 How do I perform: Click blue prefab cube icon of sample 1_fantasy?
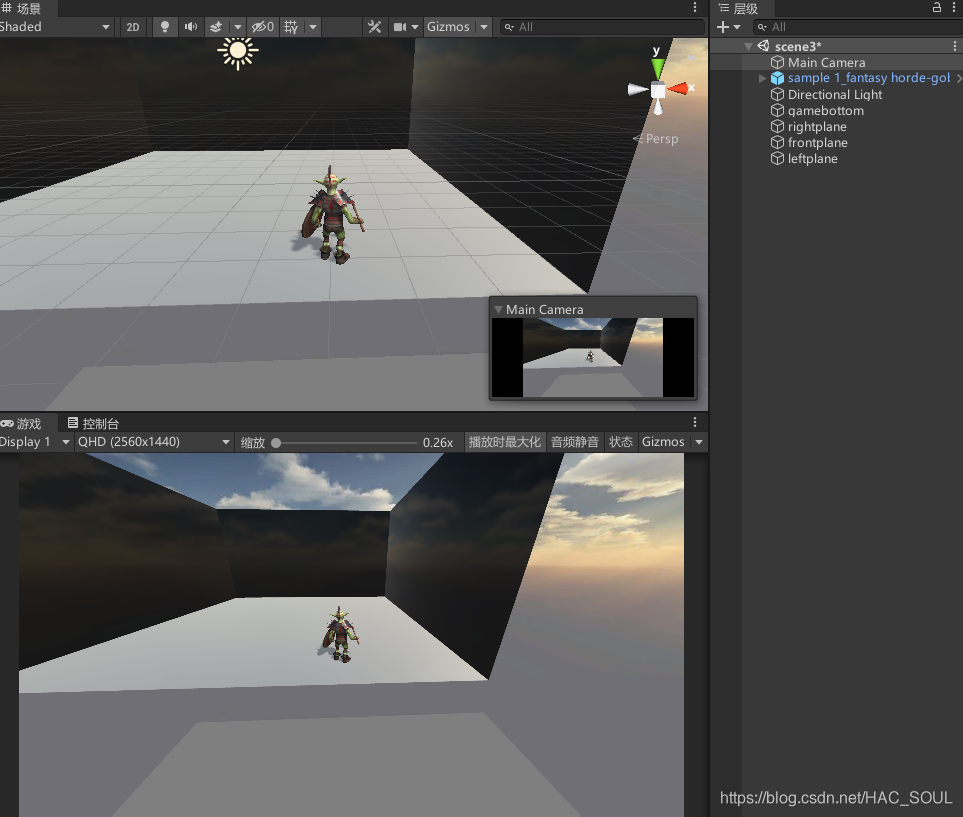pos(778,78)
